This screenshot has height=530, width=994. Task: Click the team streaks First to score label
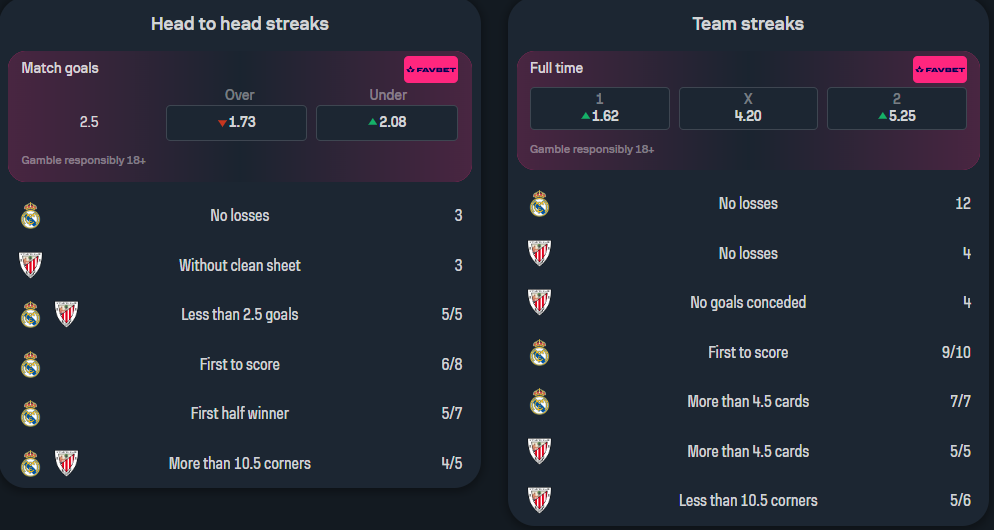pyautogui.click(x=748, y=352)
